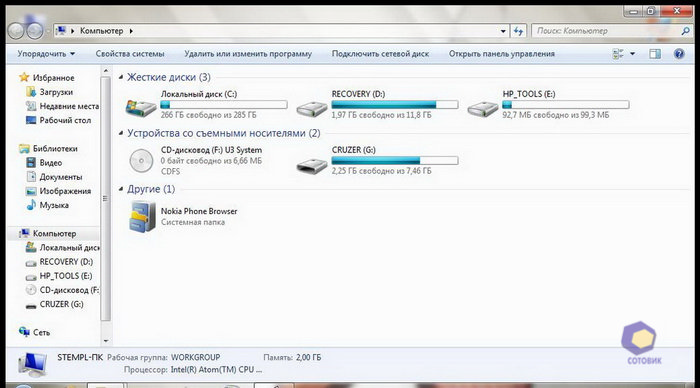Change view with the view icon
Screen dimensions: 700x388
[x=618, y=54]
